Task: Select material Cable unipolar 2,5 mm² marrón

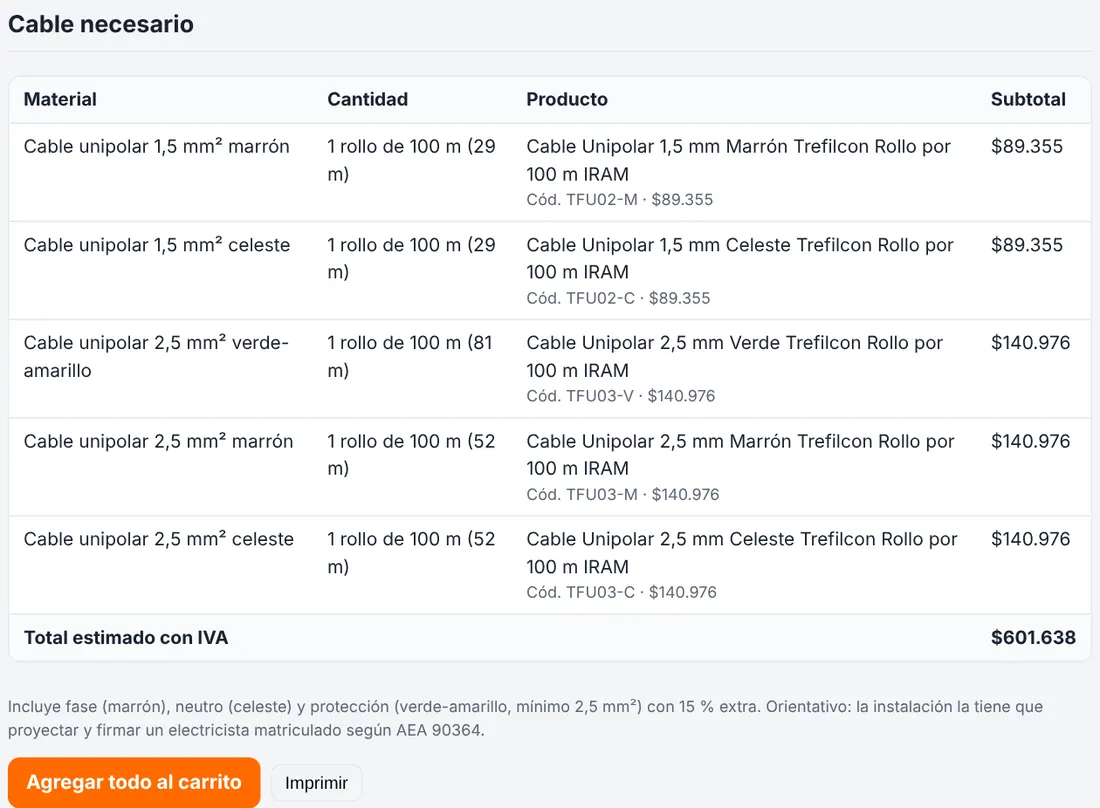Action: (x=159, y=441)
